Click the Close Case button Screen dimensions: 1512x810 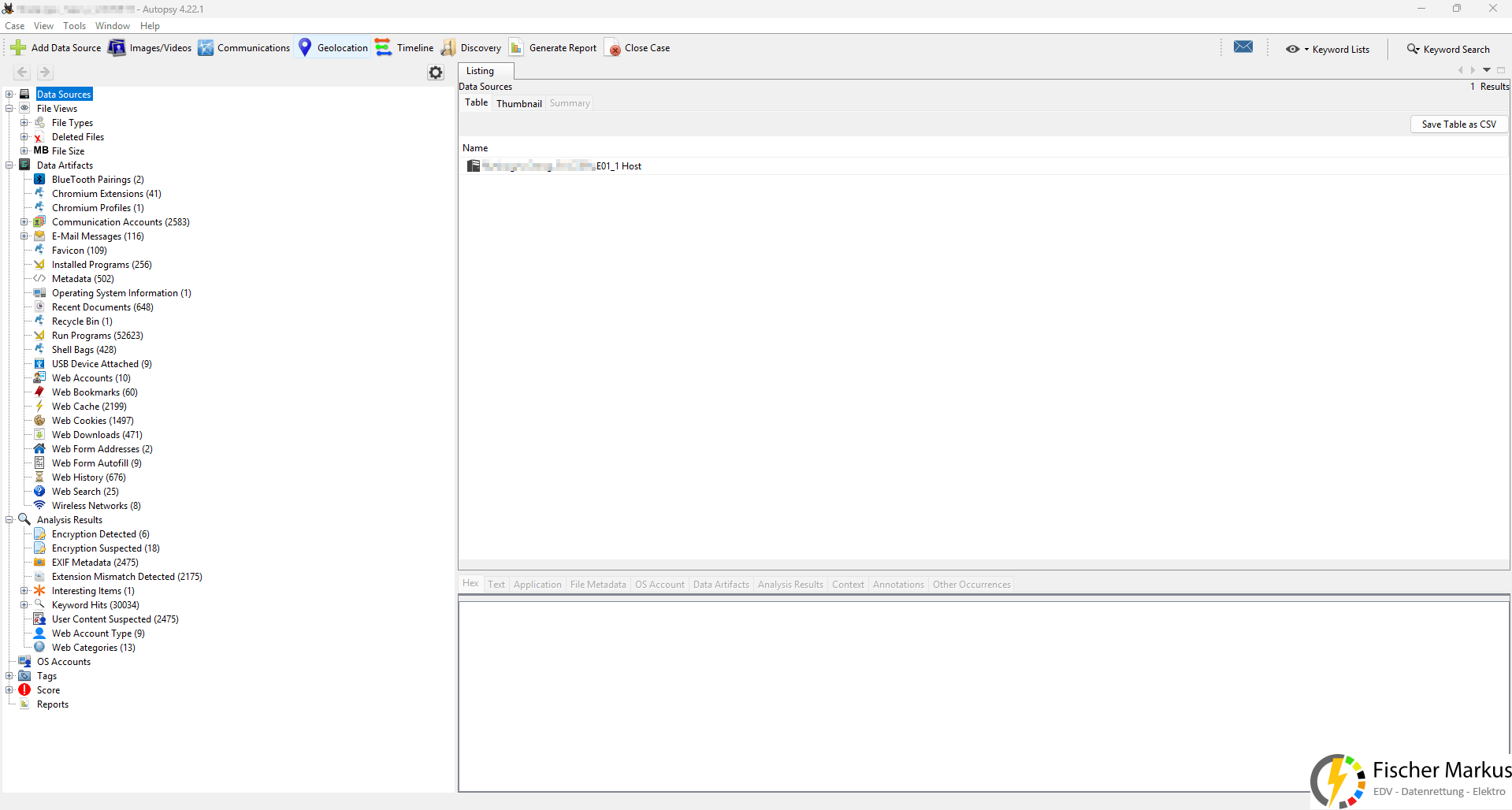[x=637, y=48]
